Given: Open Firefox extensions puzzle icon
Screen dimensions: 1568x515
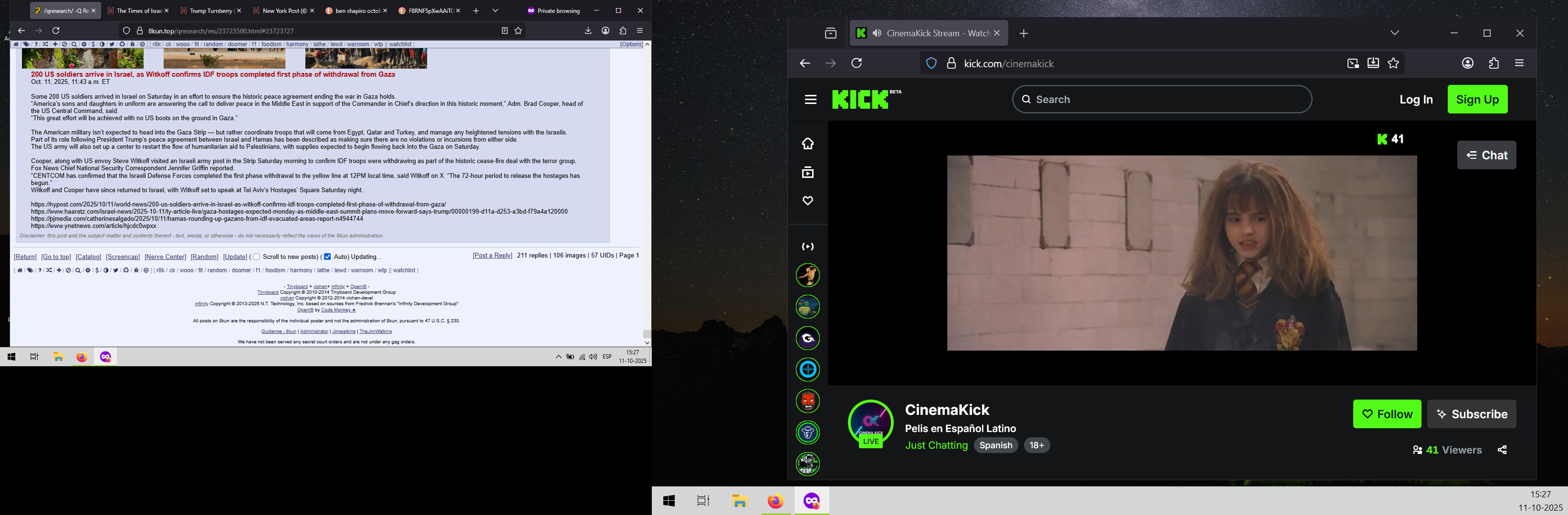Looking at the screenshot, I should [x=1494, y=63].
